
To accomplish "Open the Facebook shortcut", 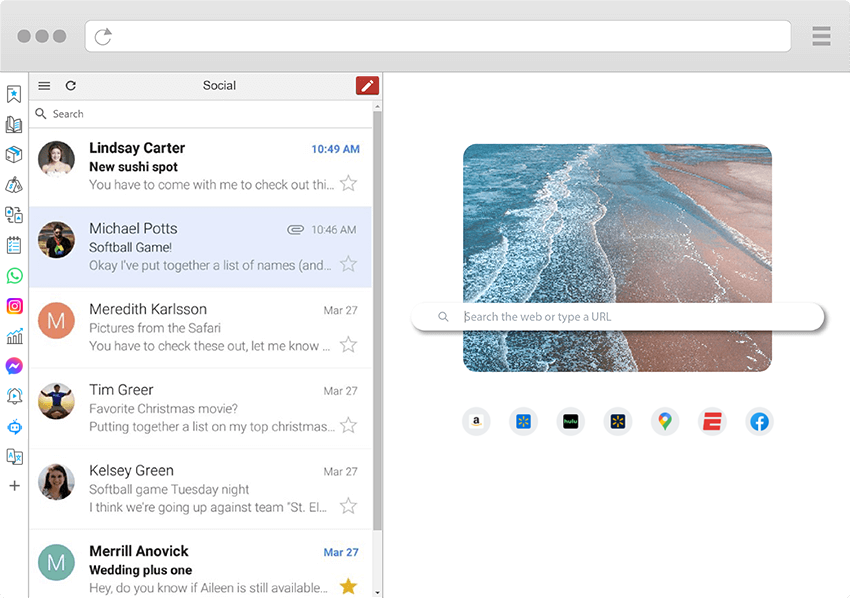I will (x=759, y=421).
